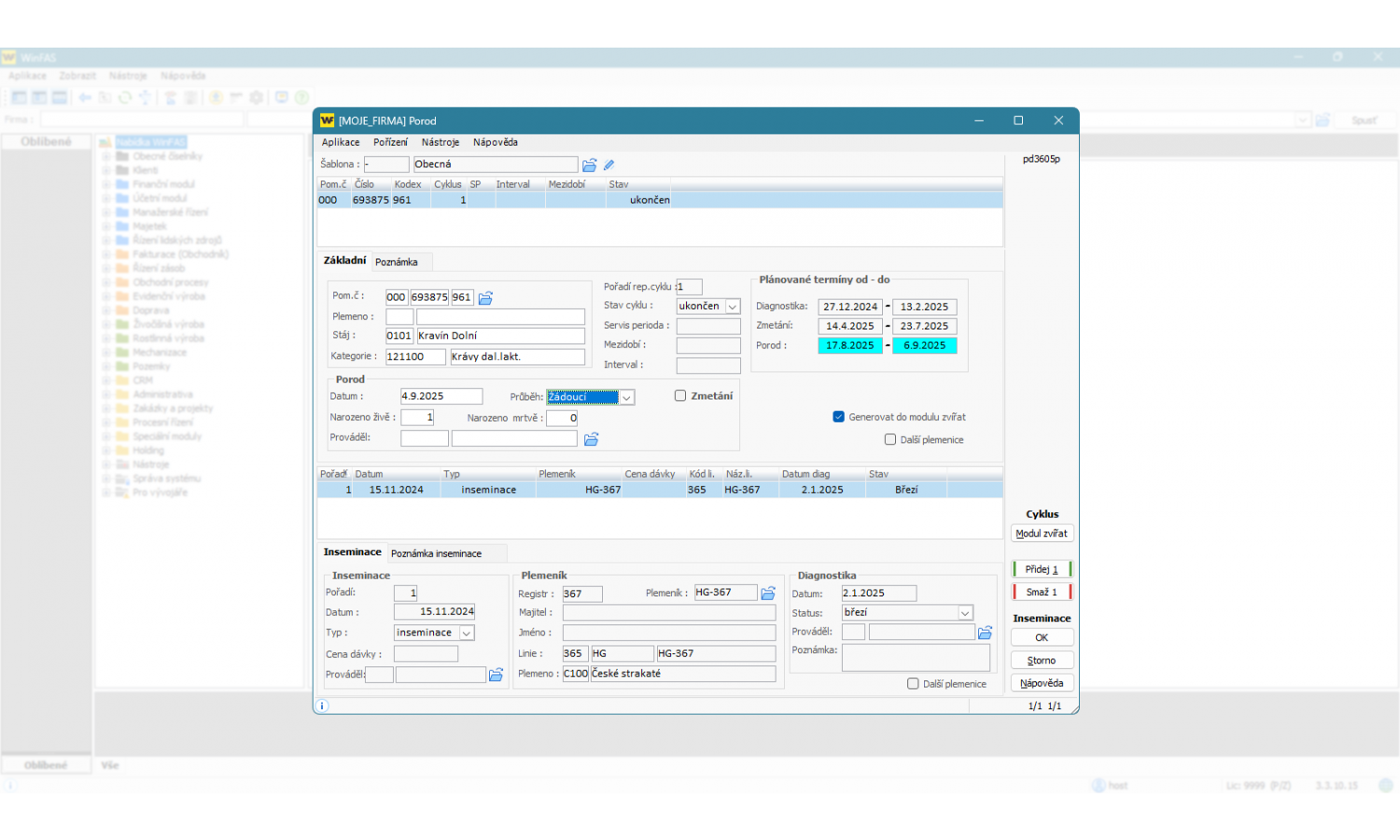This screenshot has width=1400, height=840.
Task: Click the cyan Porod start date 17.8.2025
Action: click(x=849, y=345)
